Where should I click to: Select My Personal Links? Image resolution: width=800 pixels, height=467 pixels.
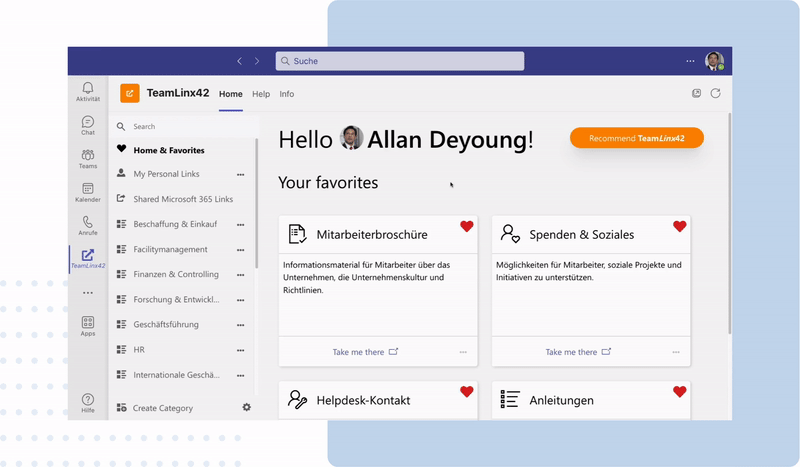point(166,174)
